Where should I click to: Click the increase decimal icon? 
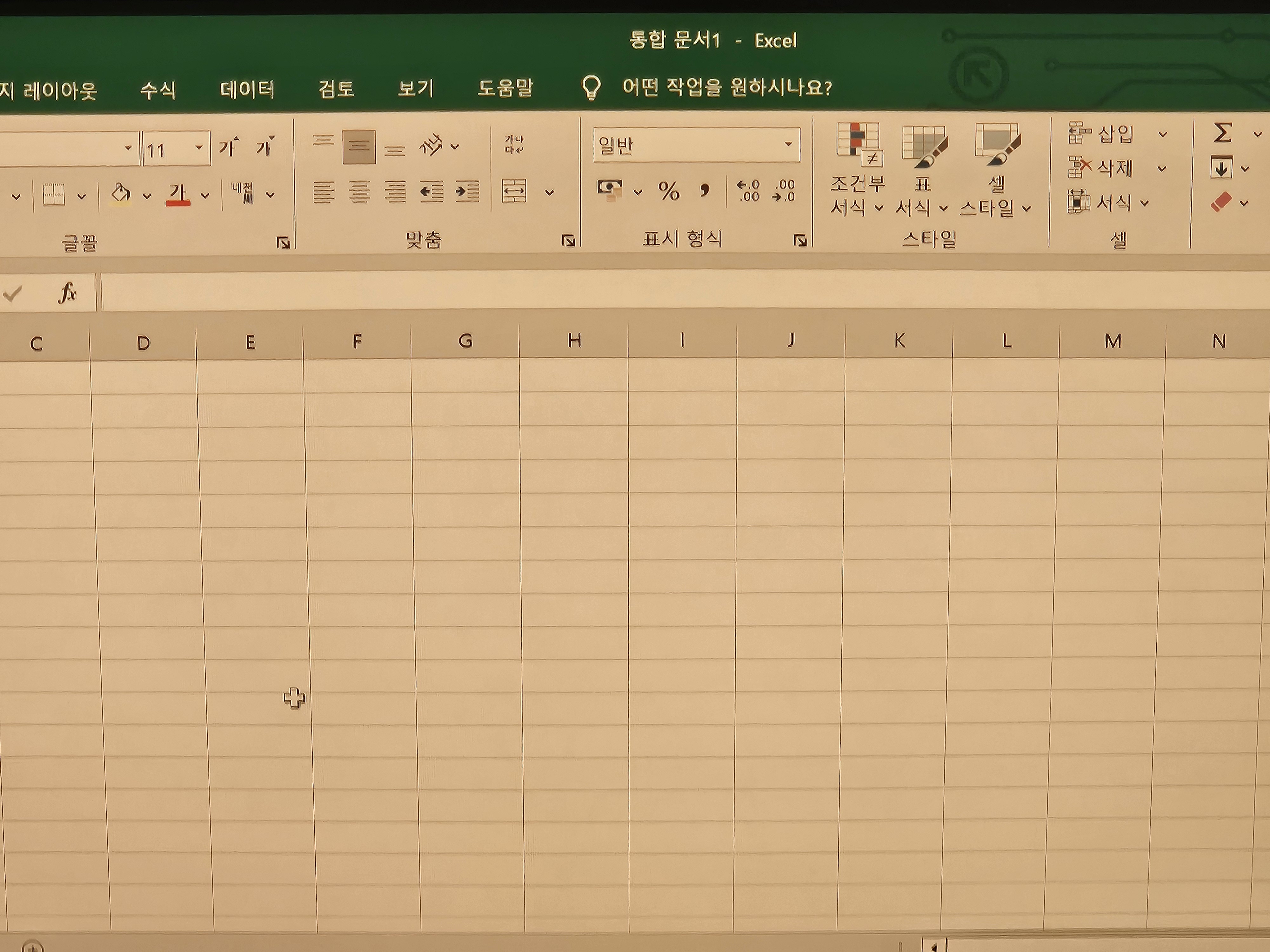point(748,190)
